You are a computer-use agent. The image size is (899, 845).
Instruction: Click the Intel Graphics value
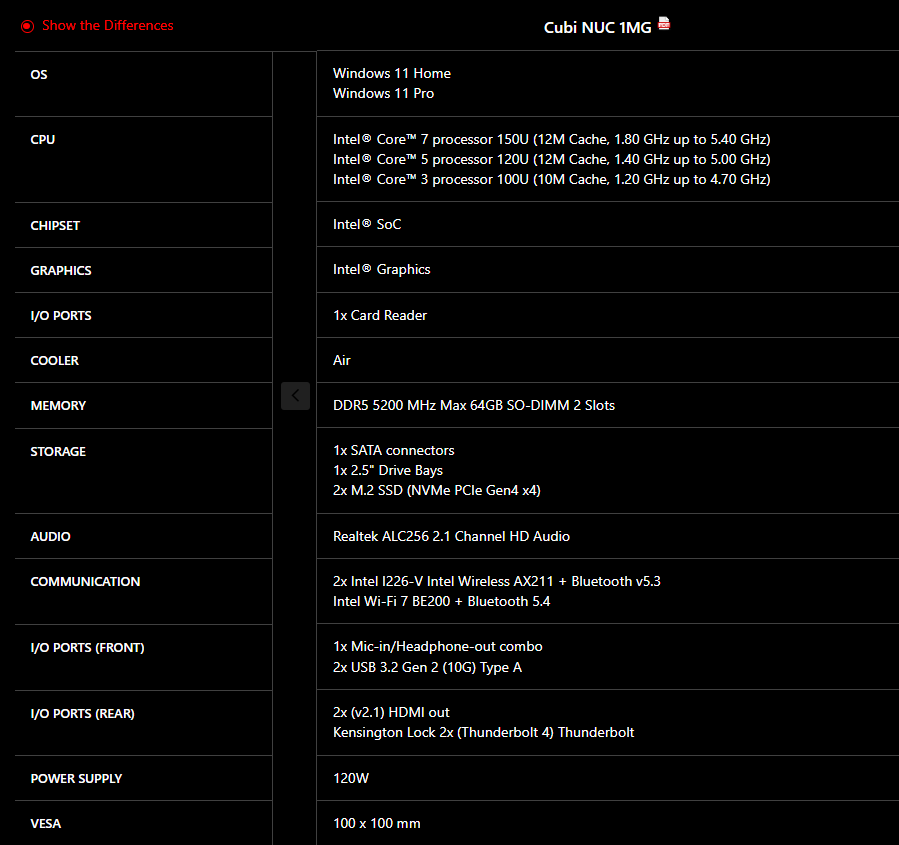click(x=381, y=269)
